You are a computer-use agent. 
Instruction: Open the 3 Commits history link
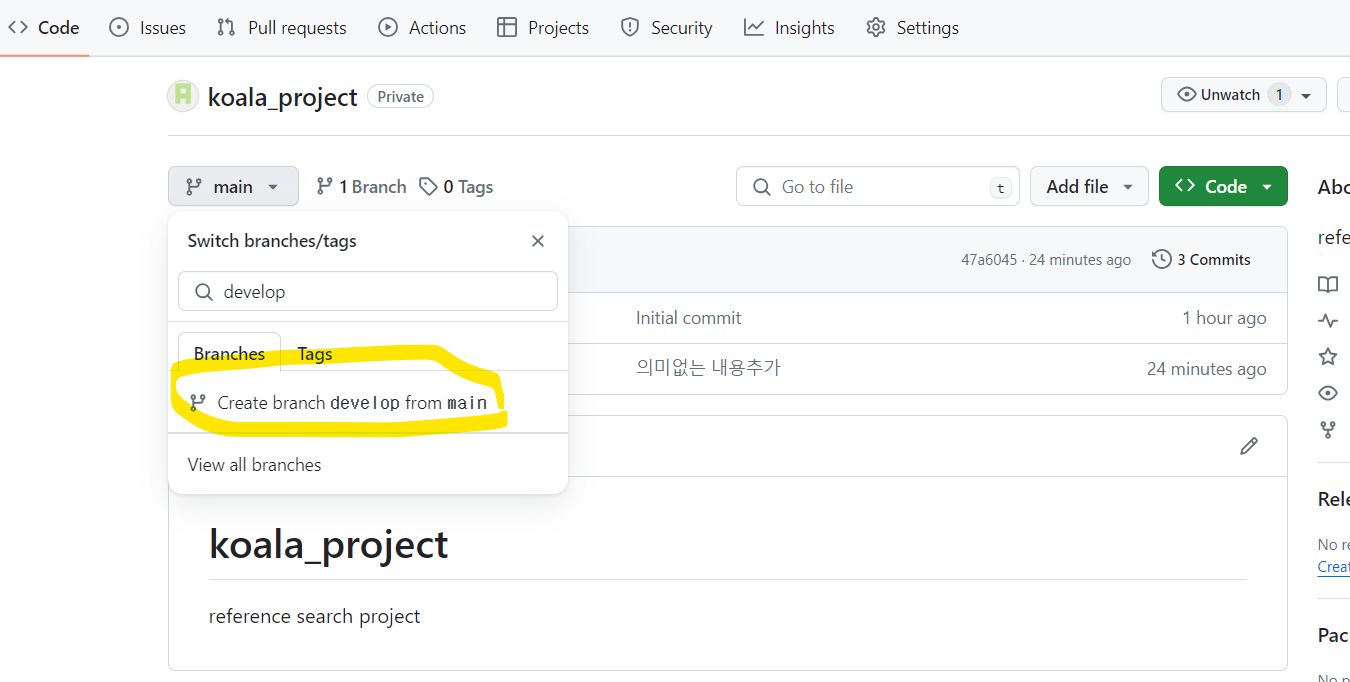[x=1201, y=259]
